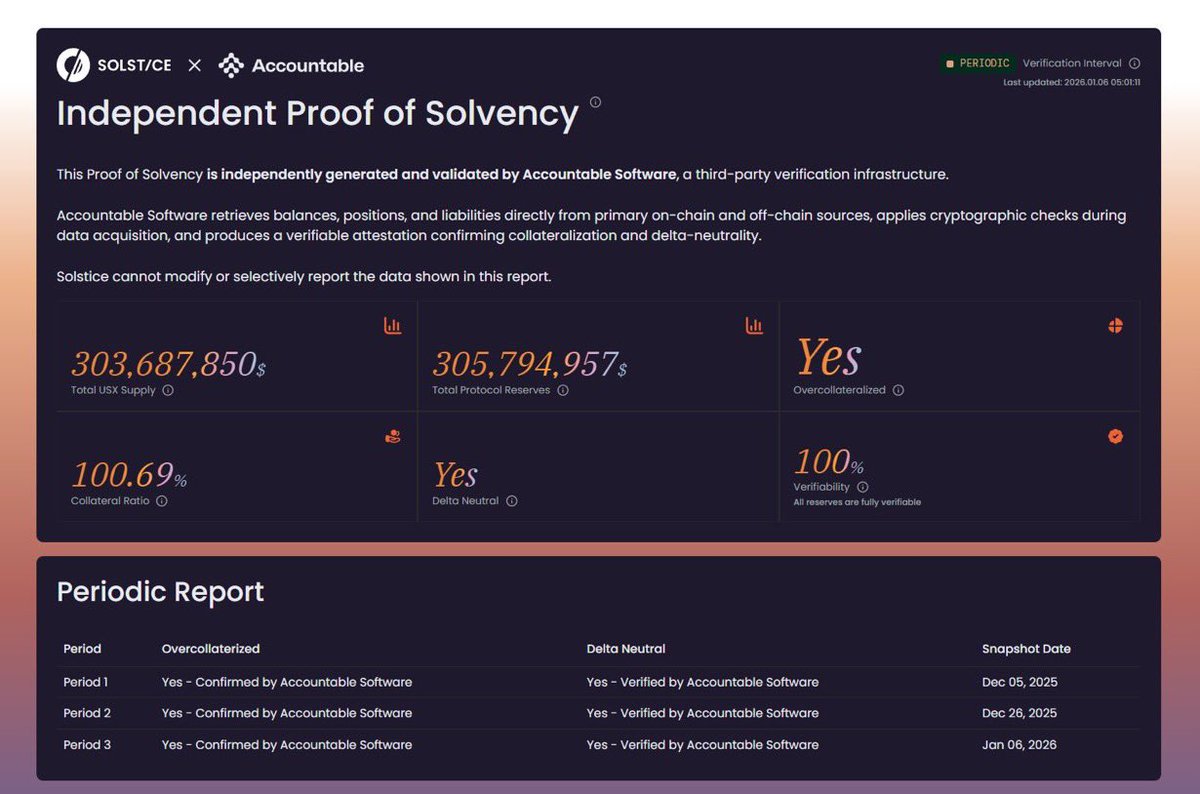Click the bar chart icon in Total USX Supply card

tap(393, 326)
